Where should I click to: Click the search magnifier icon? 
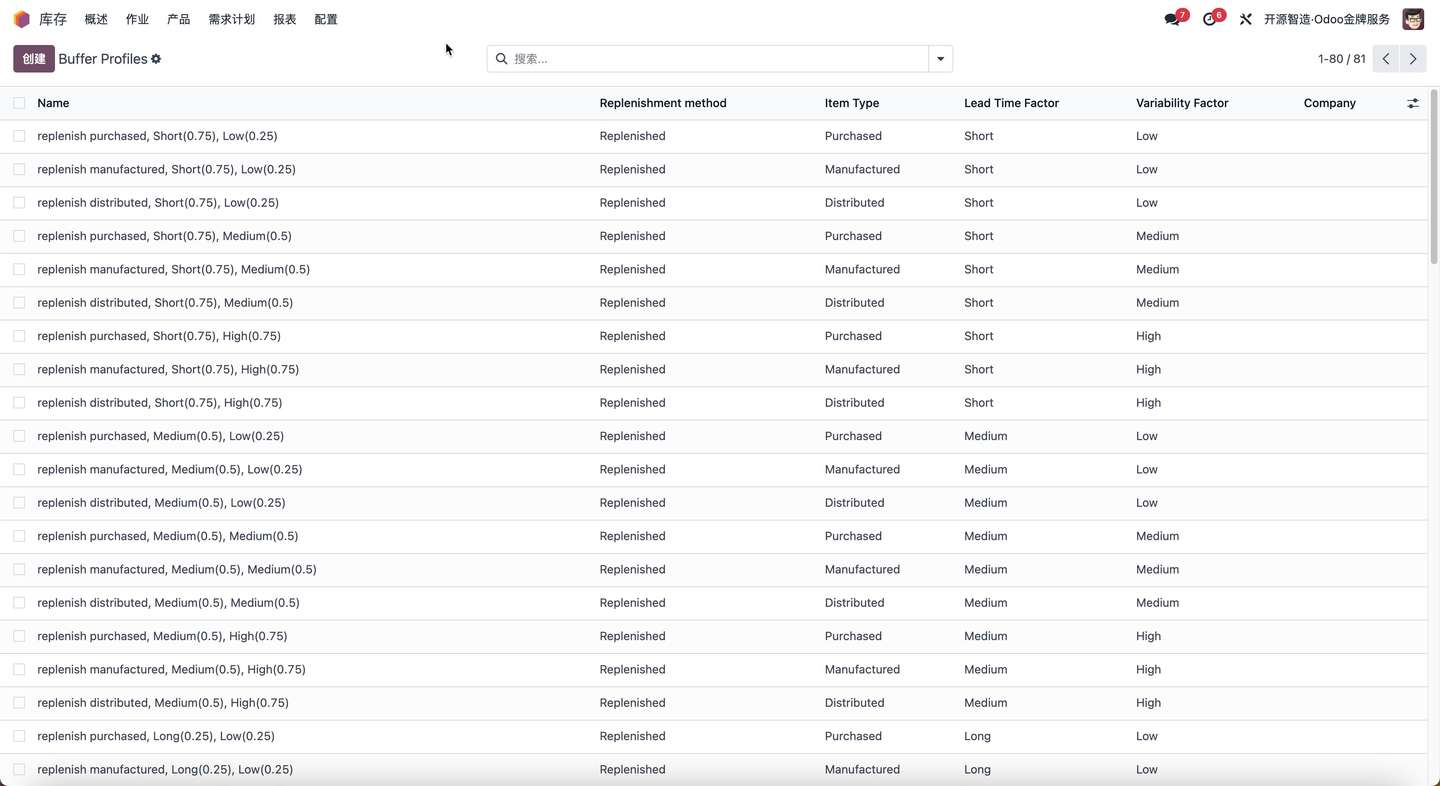point(502,59)
